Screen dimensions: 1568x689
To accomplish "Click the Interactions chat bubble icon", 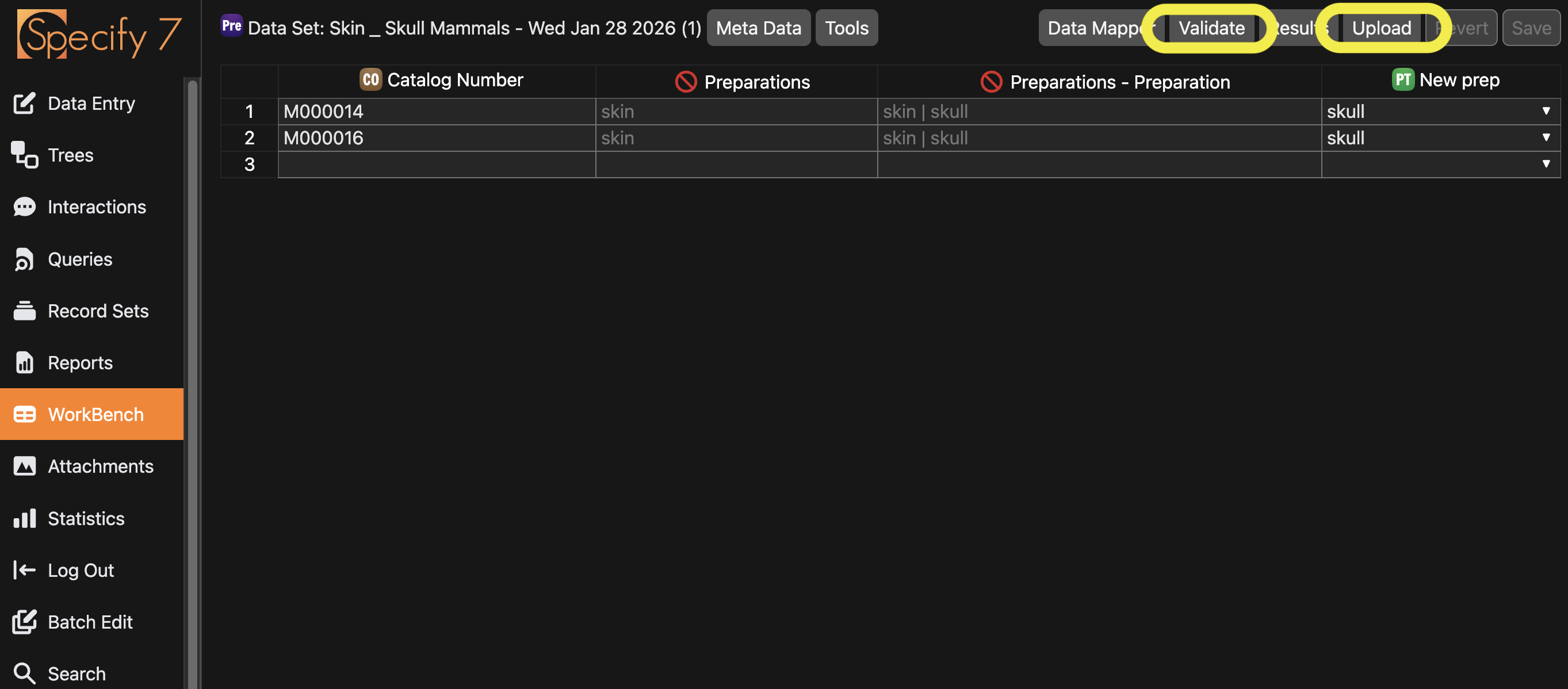I will click(x=24, y=207).
